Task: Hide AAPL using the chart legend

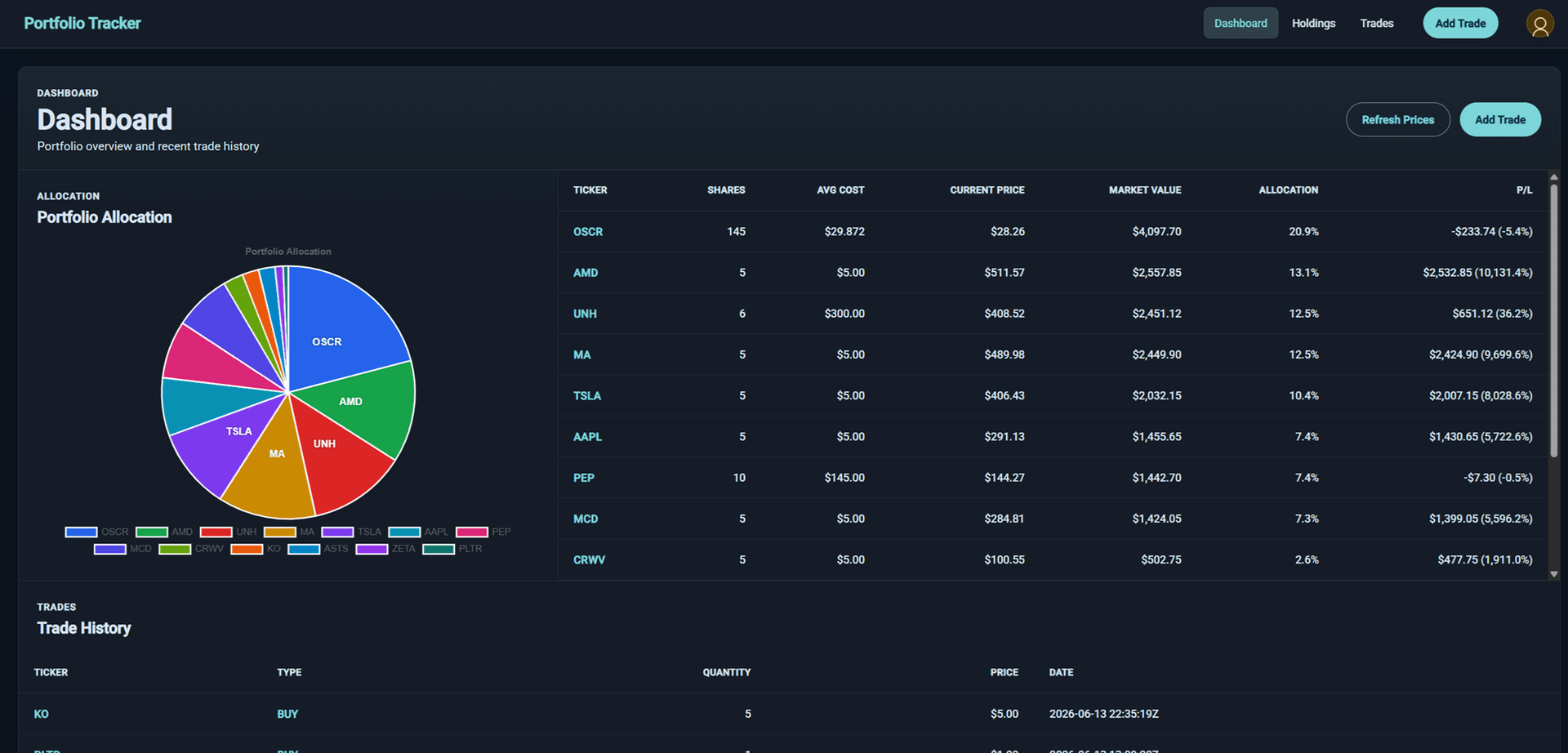Action: 418,532
